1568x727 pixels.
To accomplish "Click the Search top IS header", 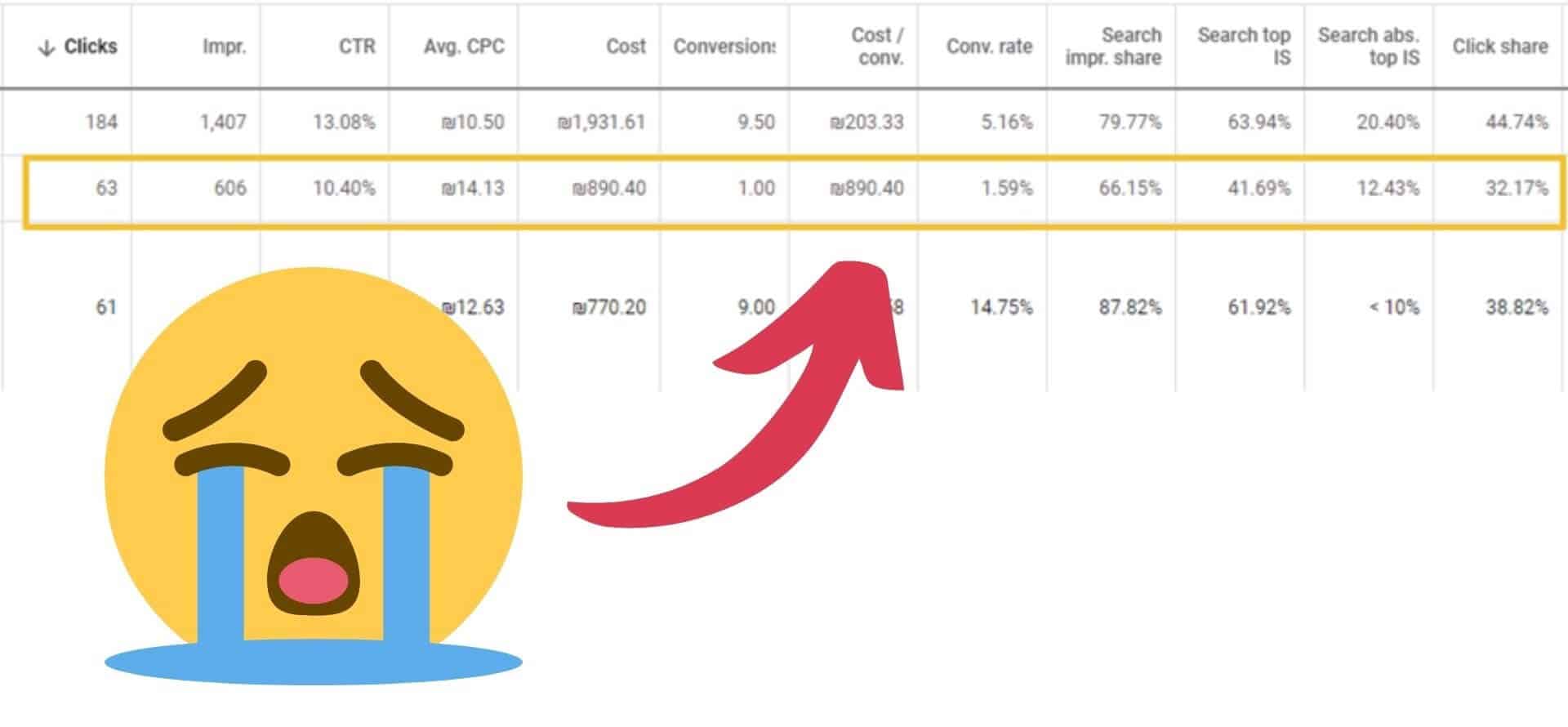I will (x=1244, y=47).
